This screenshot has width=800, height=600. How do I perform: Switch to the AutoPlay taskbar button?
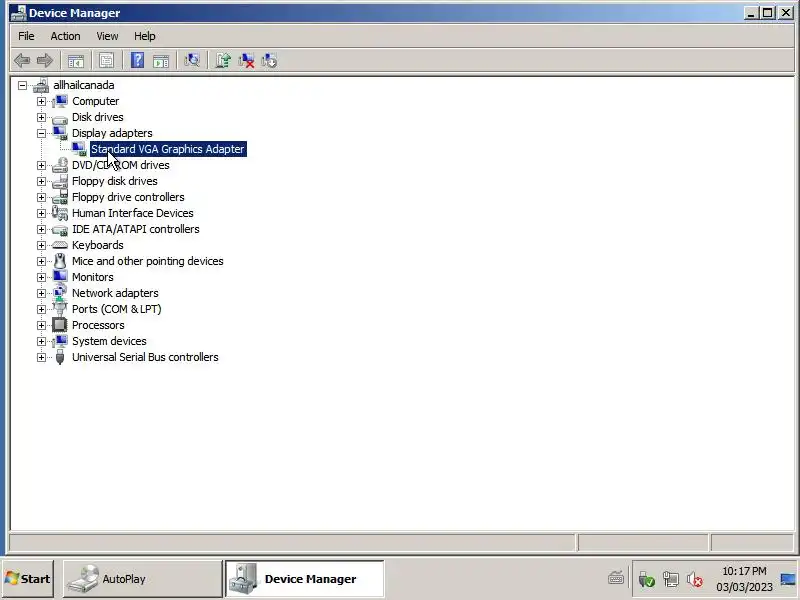click(142, 579)
